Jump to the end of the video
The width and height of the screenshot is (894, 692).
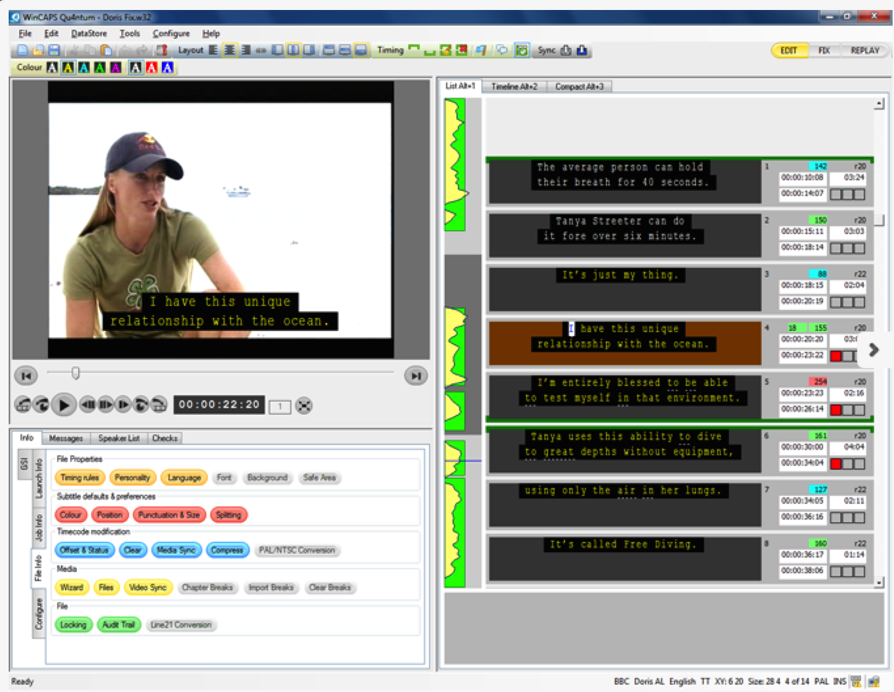415,375
